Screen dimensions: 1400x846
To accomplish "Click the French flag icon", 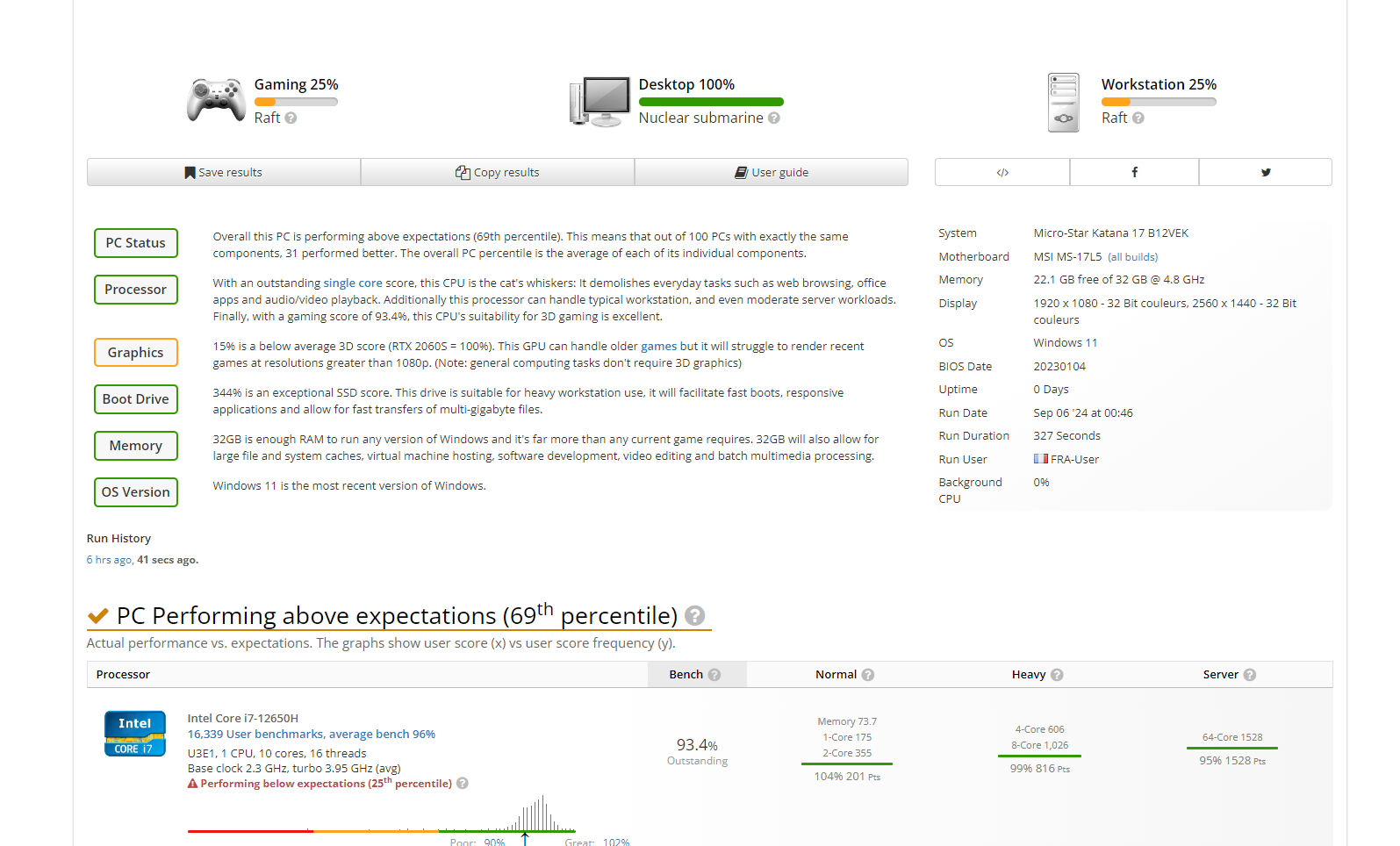I will [1041, 459].
